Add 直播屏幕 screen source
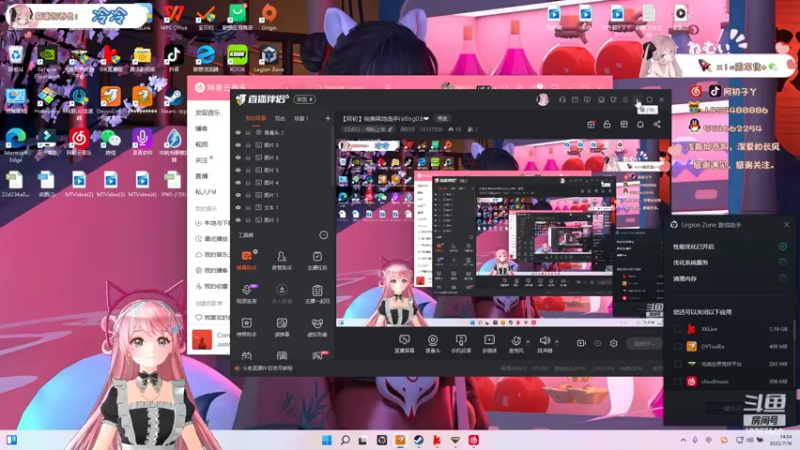The width and height of the screenshot is (800, 450). point(404,344)
